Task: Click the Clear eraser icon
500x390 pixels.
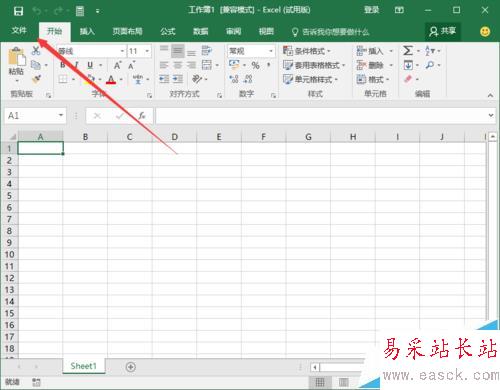Action: click(x=408, y=79)
